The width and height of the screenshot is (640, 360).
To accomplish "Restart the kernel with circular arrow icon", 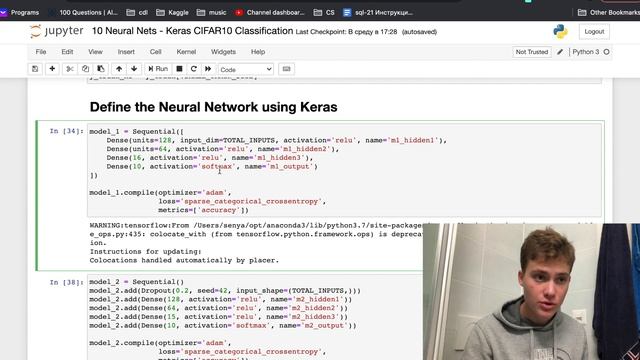I will point(194,69).
